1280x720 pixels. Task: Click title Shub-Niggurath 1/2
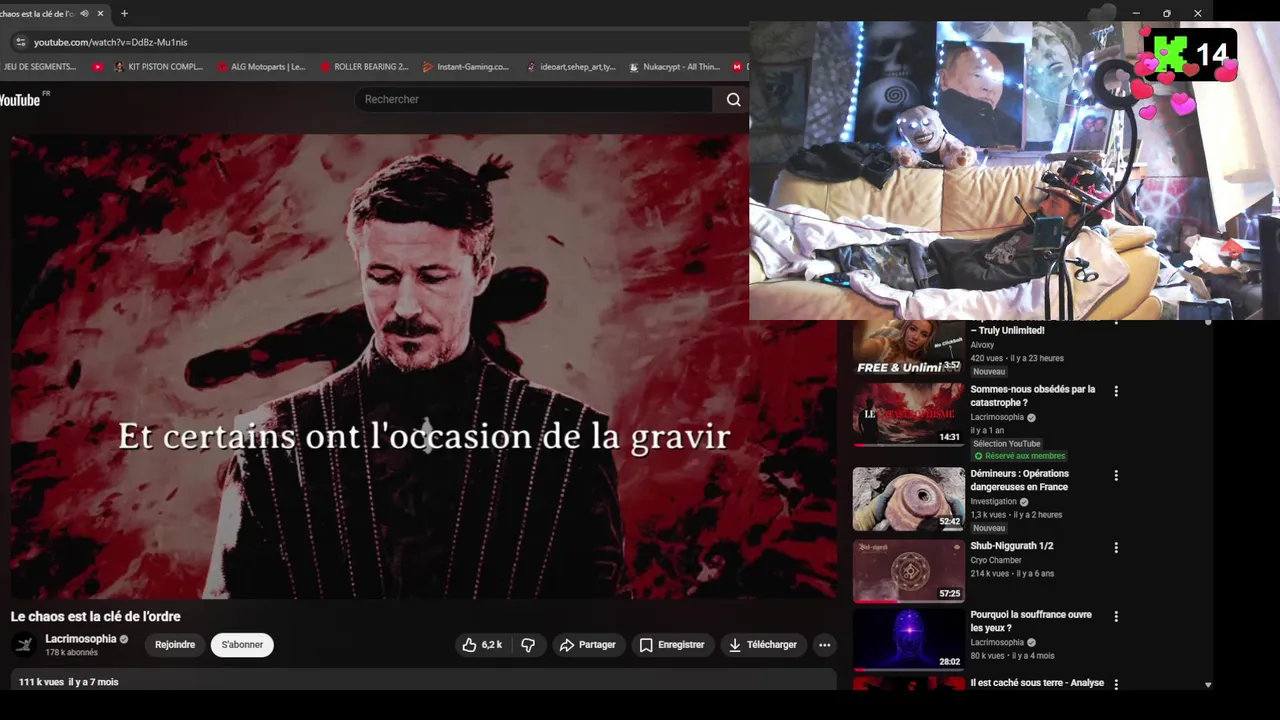point(1011,546)
